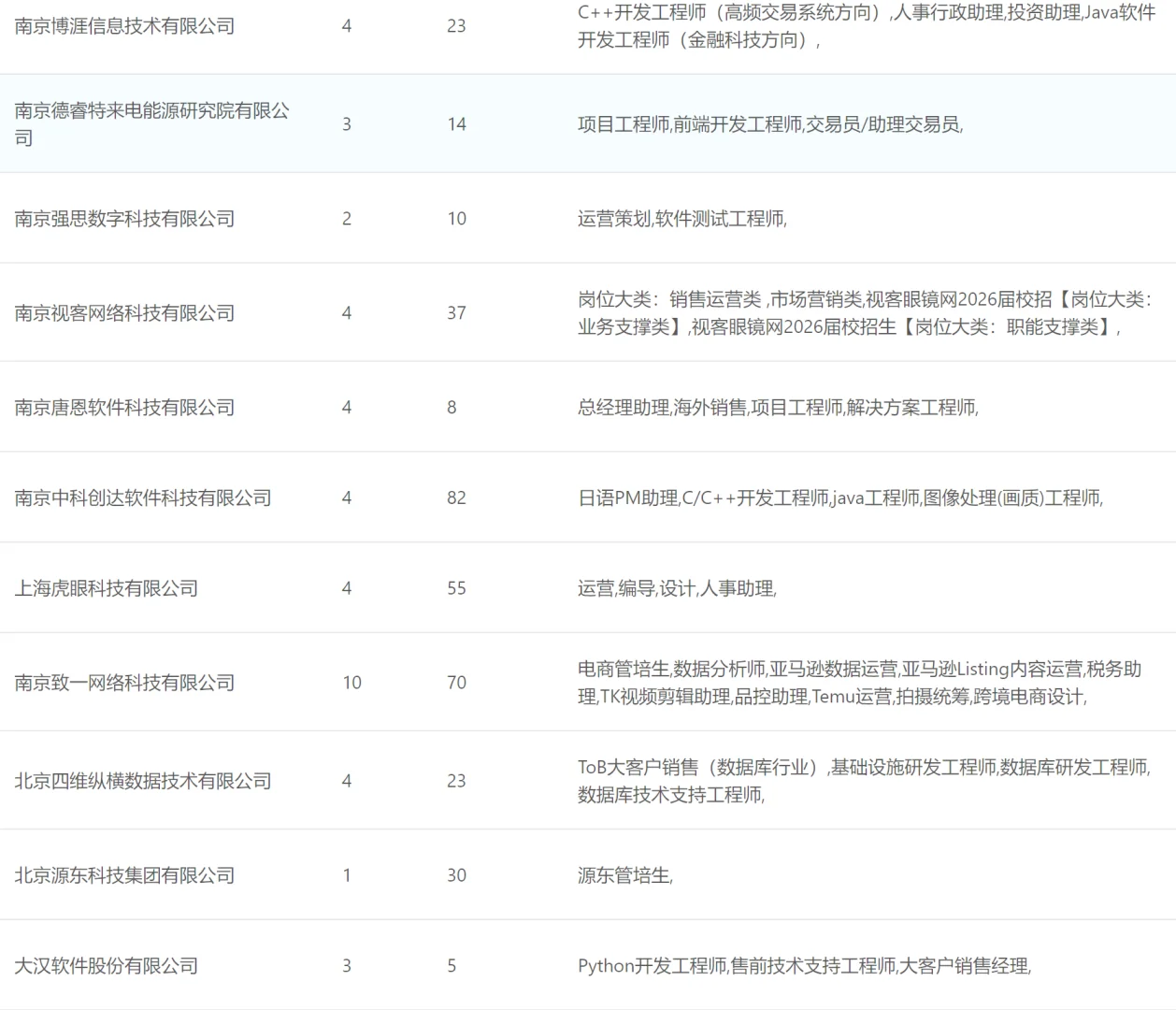Click positions 总经理助理,海外销售,项目工程师
Screen dimensions: 1176x1010
click(x=778, y=408)
